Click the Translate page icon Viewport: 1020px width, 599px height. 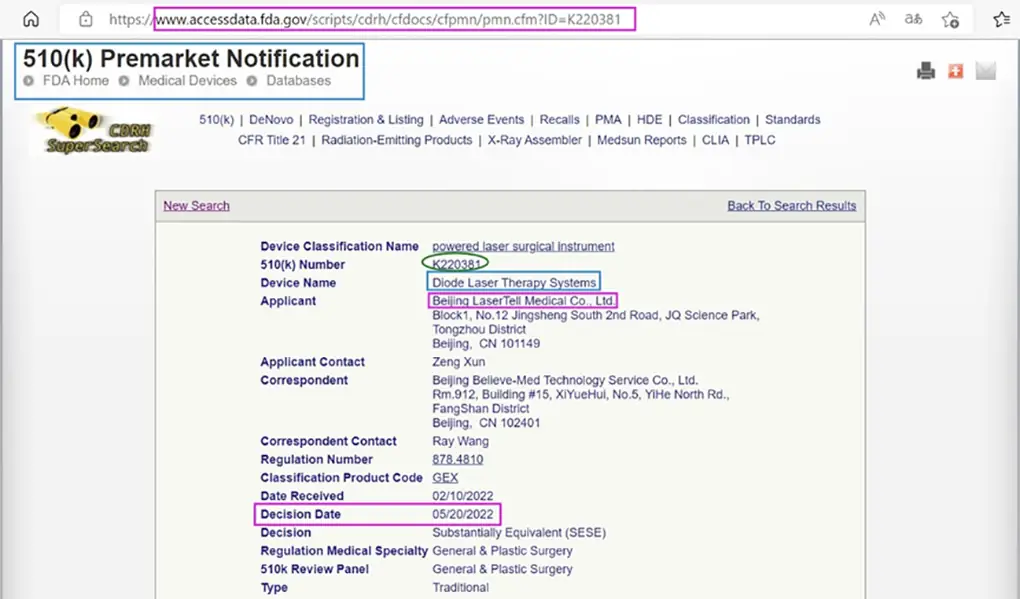click(x=913, y=19)
